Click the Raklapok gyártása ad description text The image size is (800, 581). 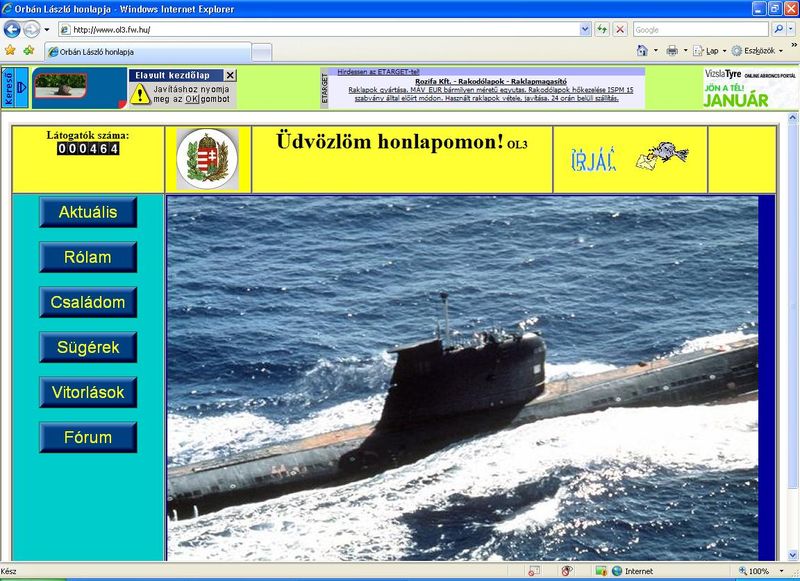[490, 94]
